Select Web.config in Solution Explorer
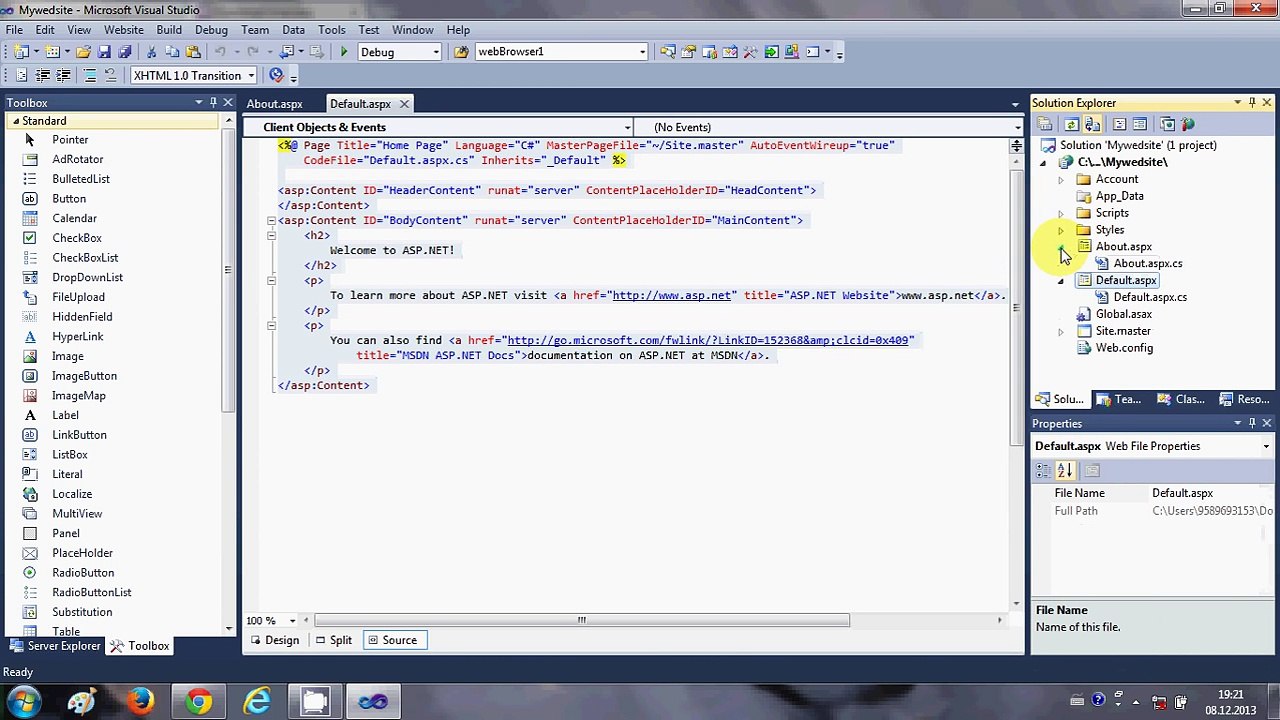The image size is (1280, 720). click(1124, 348)
